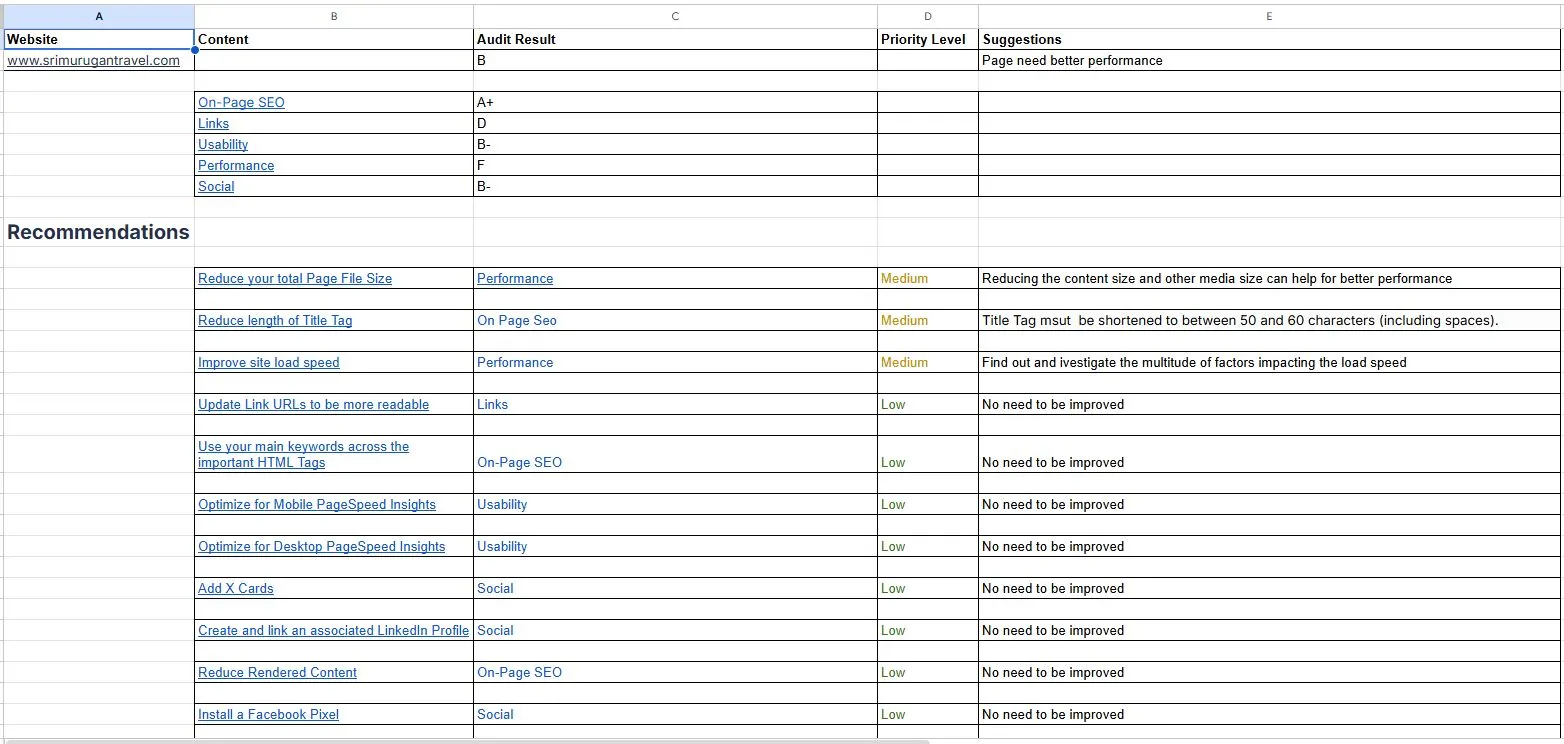Open the Install a Facebook Pixel link
Viewport: 1564px width, 744px height.
click(x=268, y=714)
